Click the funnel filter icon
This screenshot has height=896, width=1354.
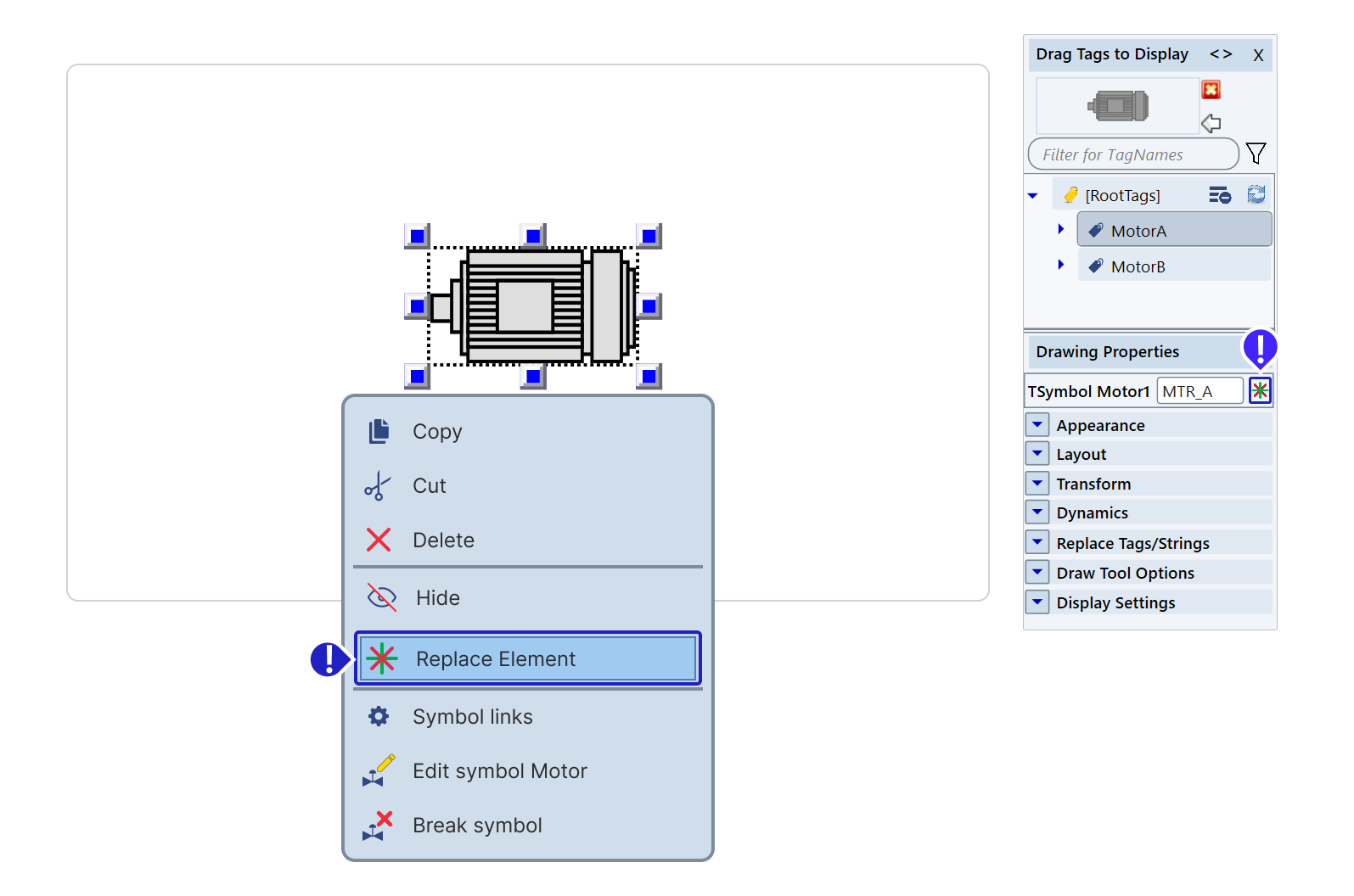pyautogui.click(x=1256, y=154)
